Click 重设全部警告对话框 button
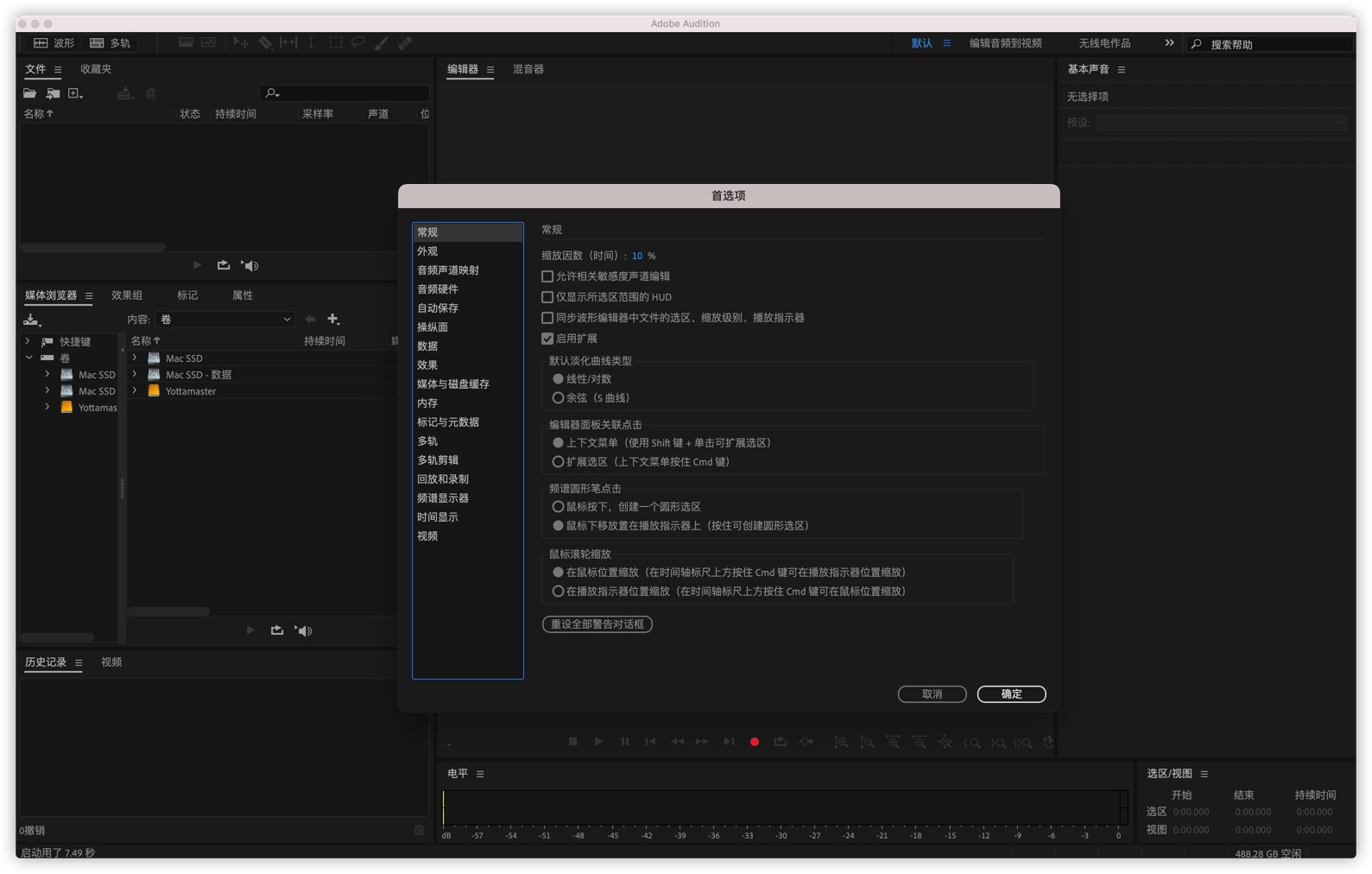 click(597, 624)
